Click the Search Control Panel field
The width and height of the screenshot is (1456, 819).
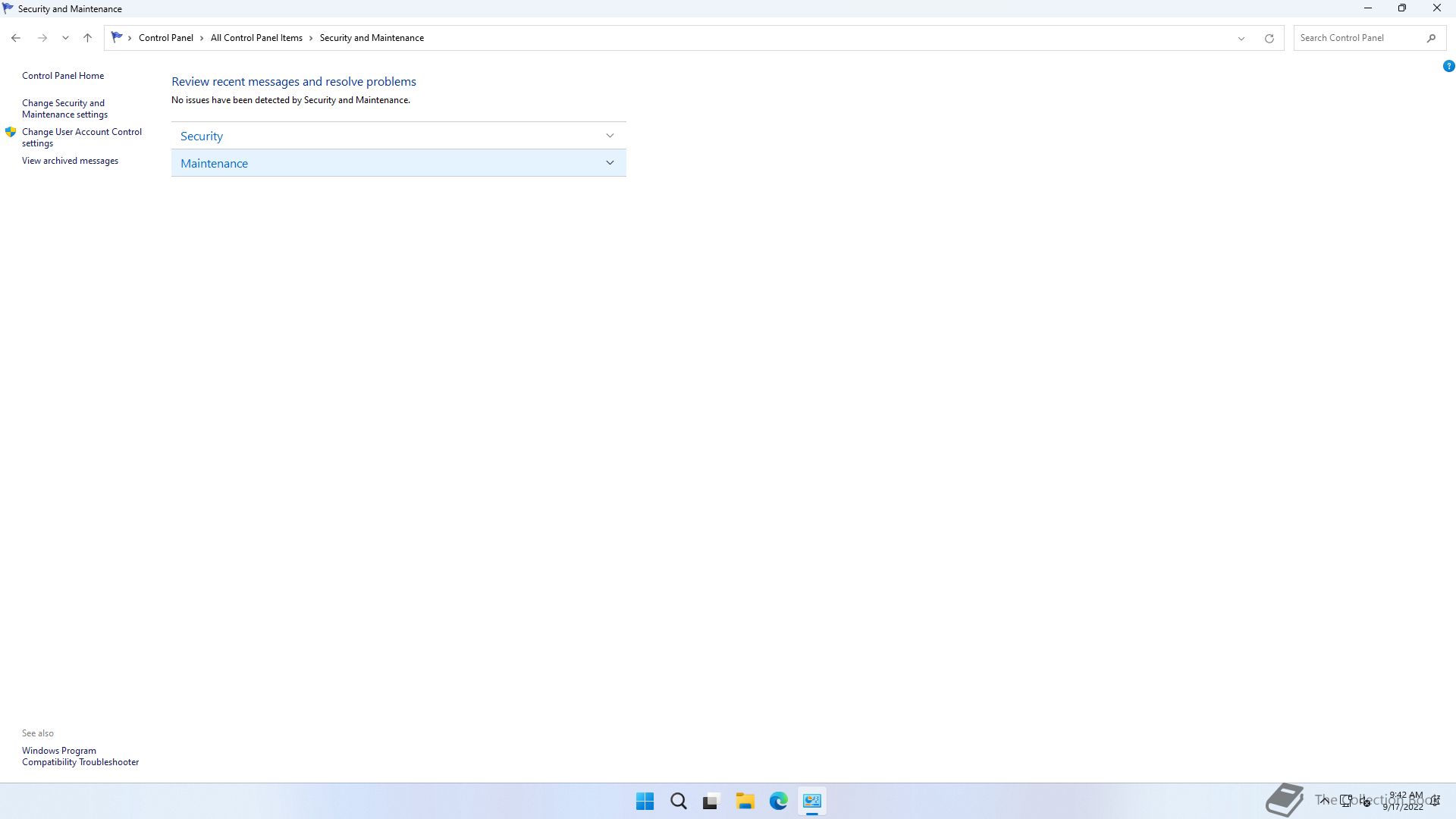coord(1357,38)
